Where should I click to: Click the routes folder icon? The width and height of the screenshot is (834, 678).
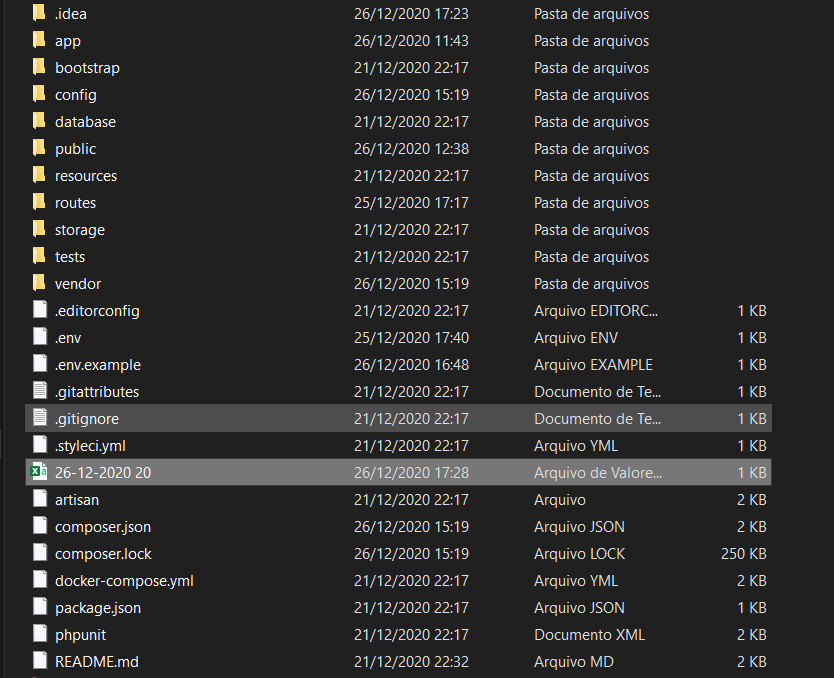point(39,202)
